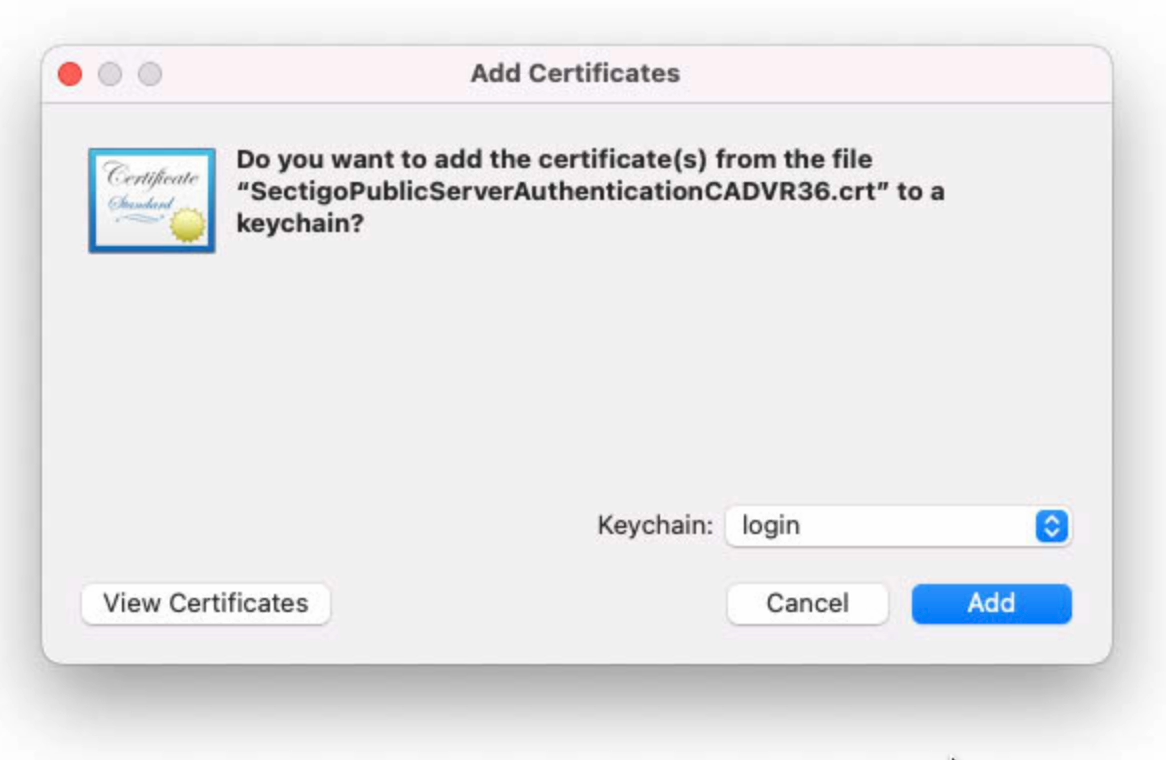Click the gray minimize window button
The width and height of the screenshot is (1166, 760).
pos(110,74)
